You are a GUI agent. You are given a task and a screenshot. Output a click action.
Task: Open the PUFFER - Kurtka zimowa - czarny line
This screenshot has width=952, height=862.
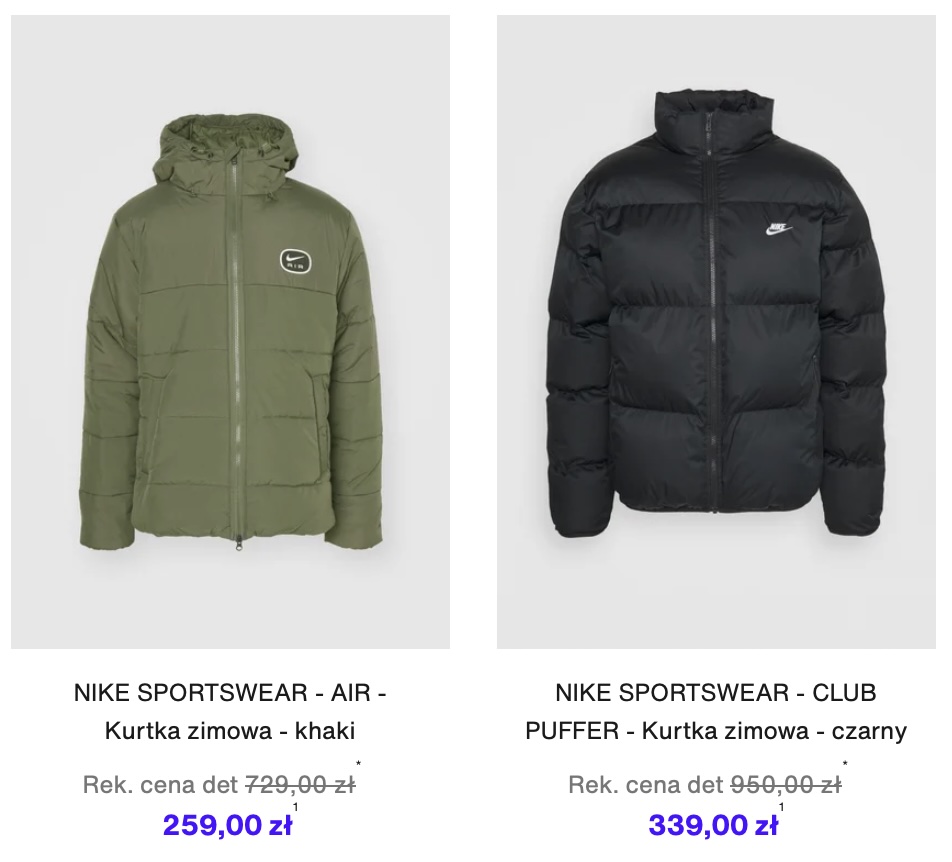pyautogui.click(x=716, y=731)
